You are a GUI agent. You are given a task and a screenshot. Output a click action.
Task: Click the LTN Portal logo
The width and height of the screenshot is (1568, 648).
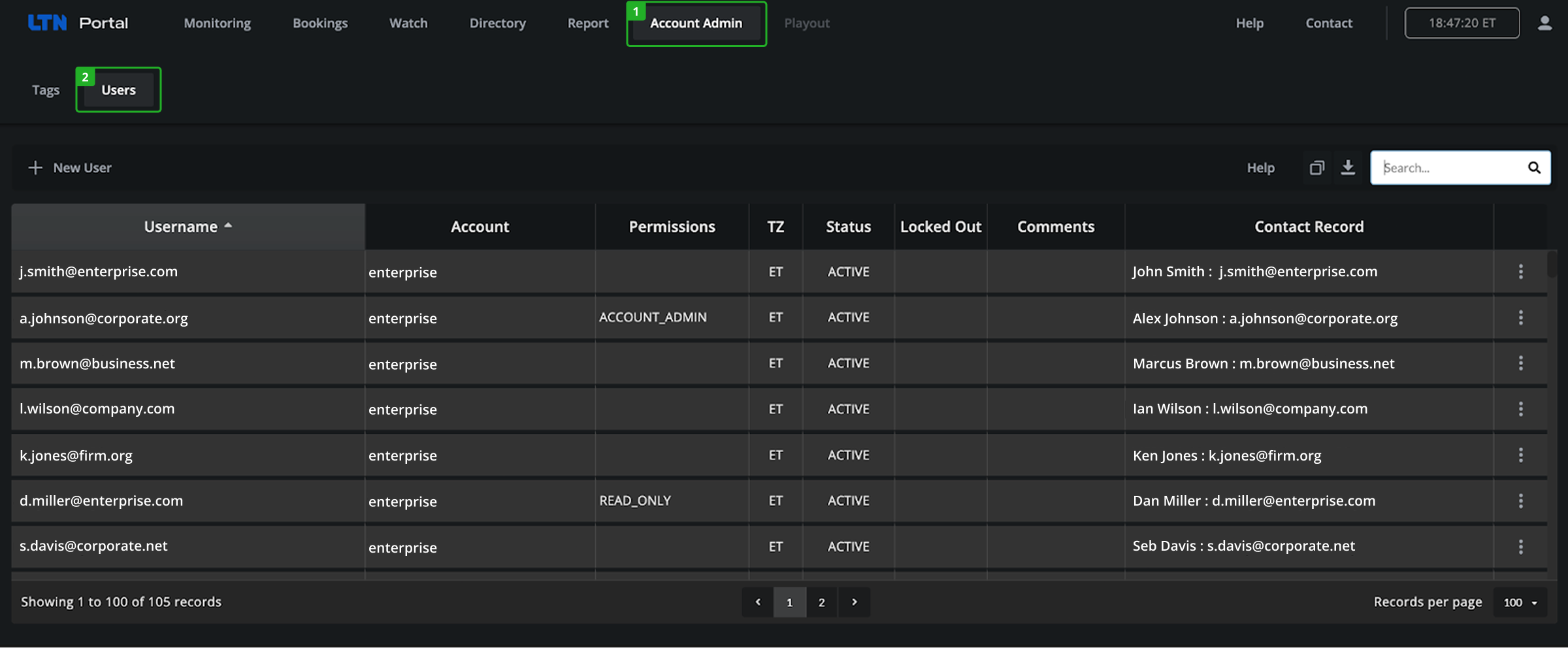(x=77, y=22)
